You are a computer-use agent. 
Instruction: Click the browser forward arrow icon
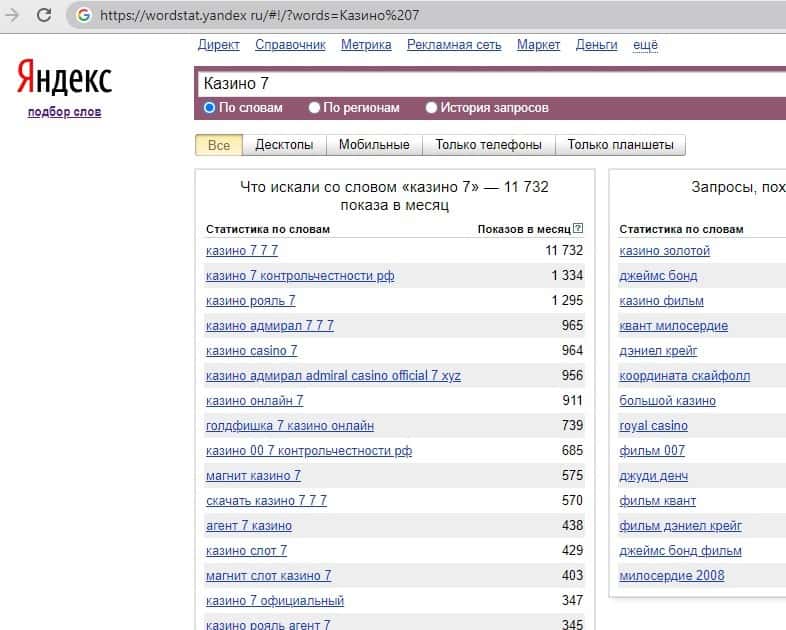click(x=12, y=15)
